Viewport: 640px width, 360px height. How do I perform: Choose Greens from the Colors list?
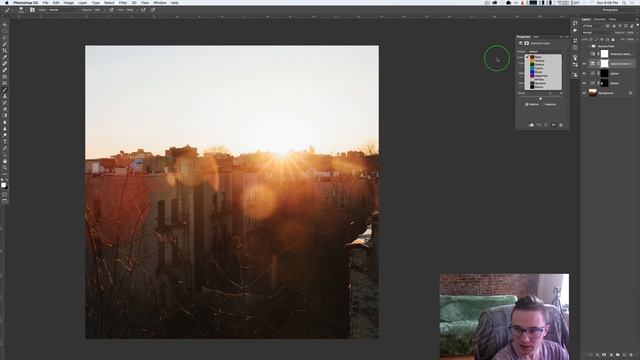coord(544,64)
